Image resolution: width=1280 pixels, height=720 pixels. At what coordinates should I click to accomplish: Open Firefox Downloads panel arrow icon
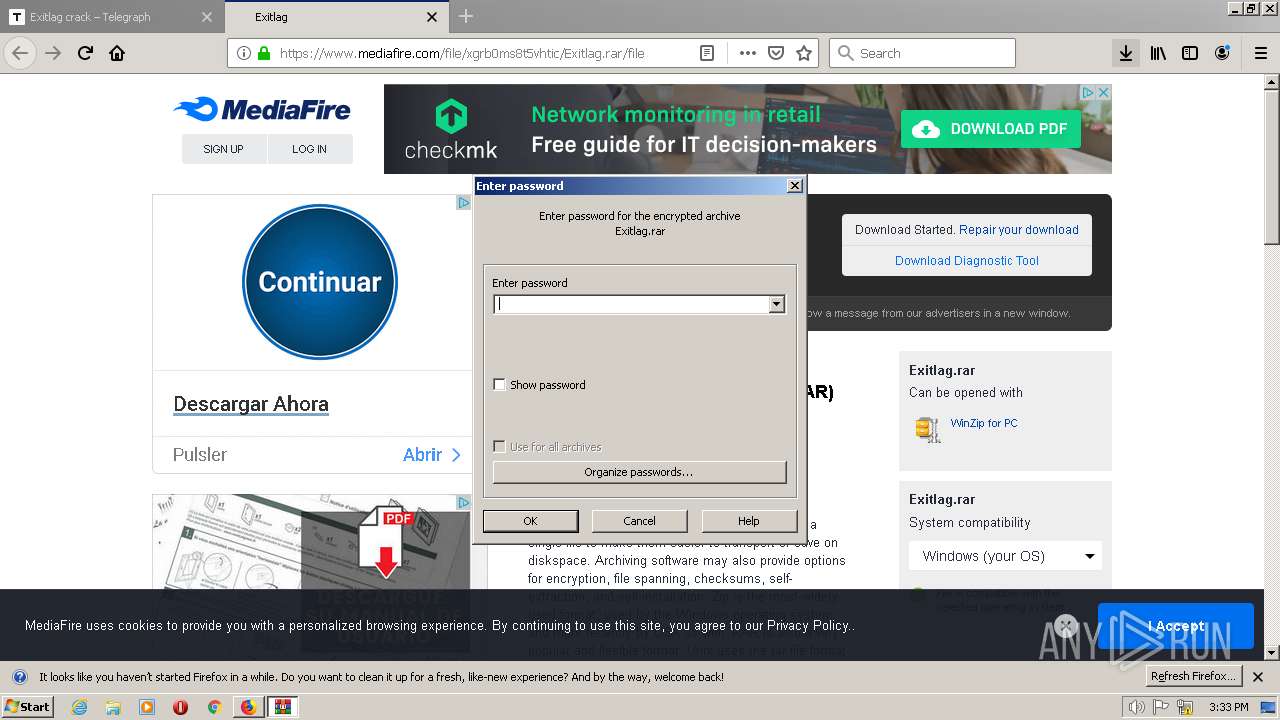(x=1126, y=53)
